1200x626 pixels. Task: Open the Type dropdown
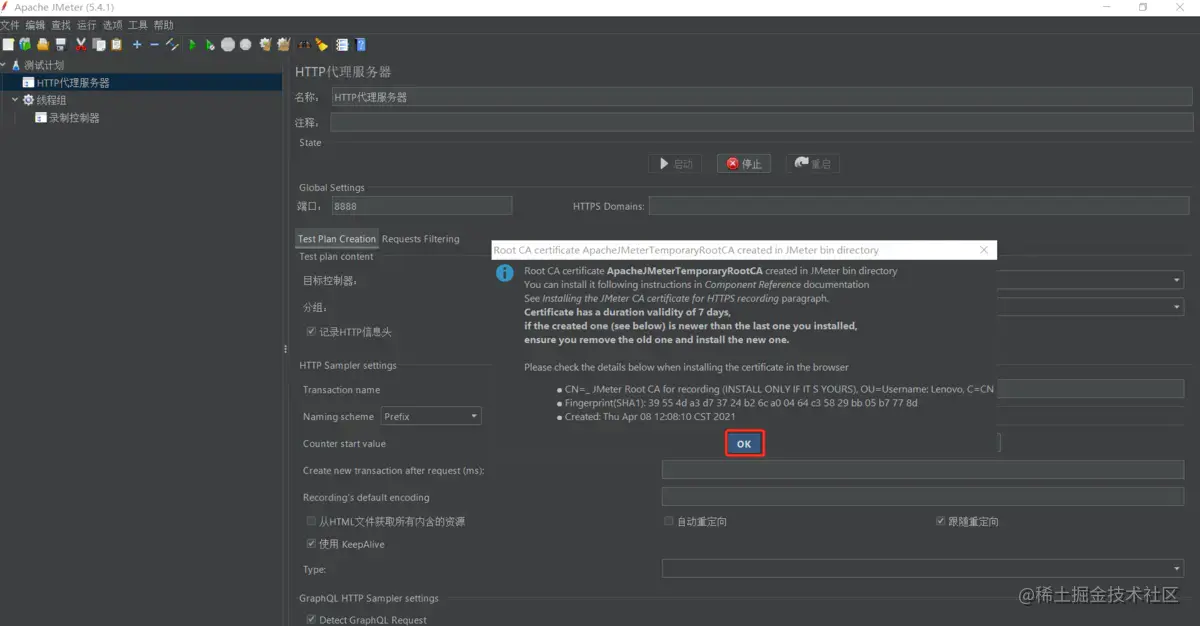[923, 568]
